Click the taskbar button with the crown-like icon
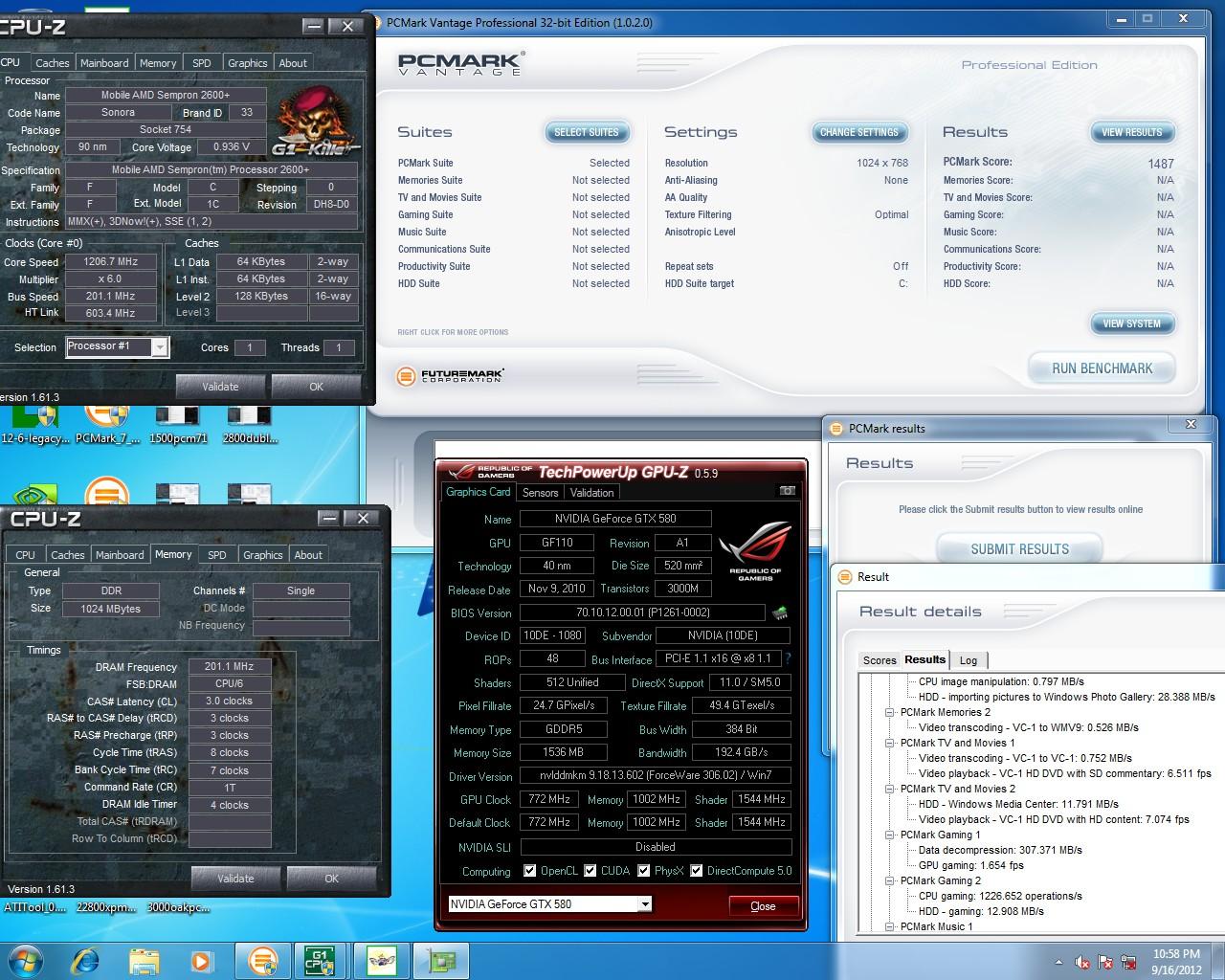This screenshot has width=1225, height=980. coord(382,960)
